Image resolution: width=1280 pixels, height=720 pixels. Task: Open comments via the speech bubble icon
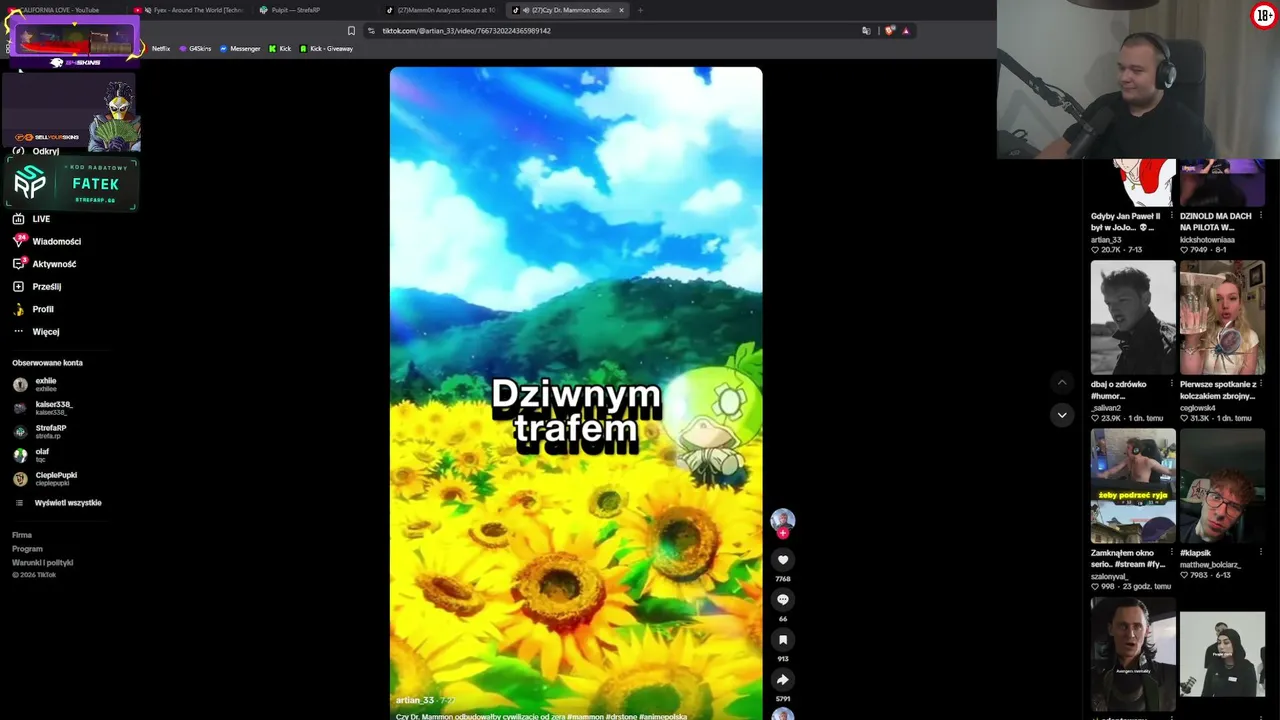point(783,600)
